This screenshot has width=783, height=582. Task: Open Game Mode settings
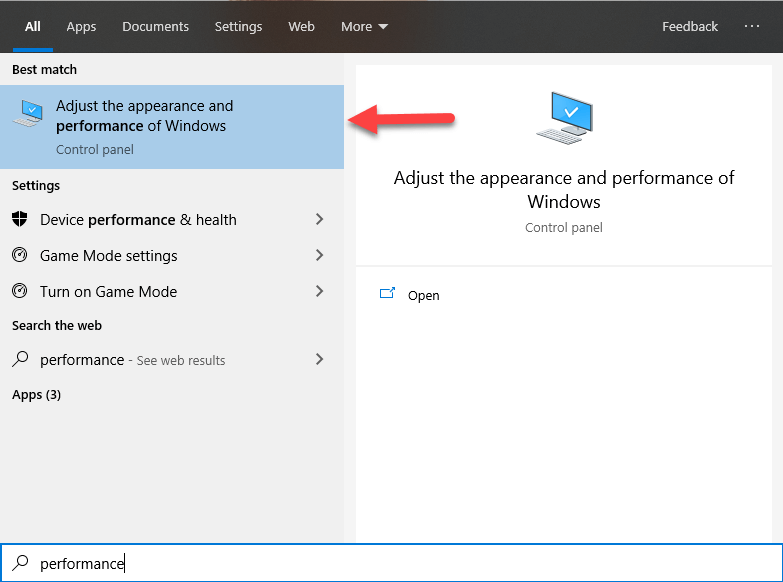(x=172, y=255)
